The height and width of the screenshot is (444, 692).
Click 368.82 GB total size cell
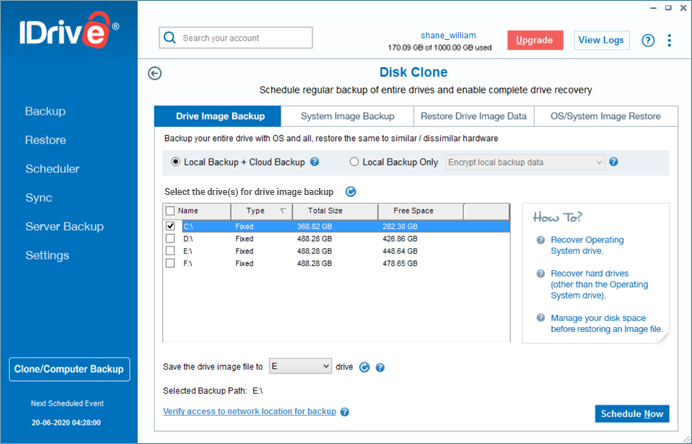(x=314, y=226)
